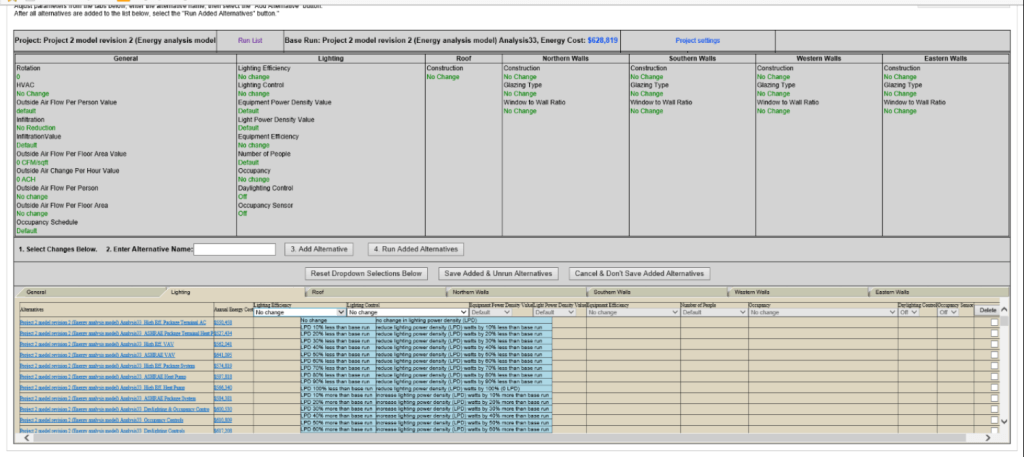Open the Number of People dropdown

714,313
